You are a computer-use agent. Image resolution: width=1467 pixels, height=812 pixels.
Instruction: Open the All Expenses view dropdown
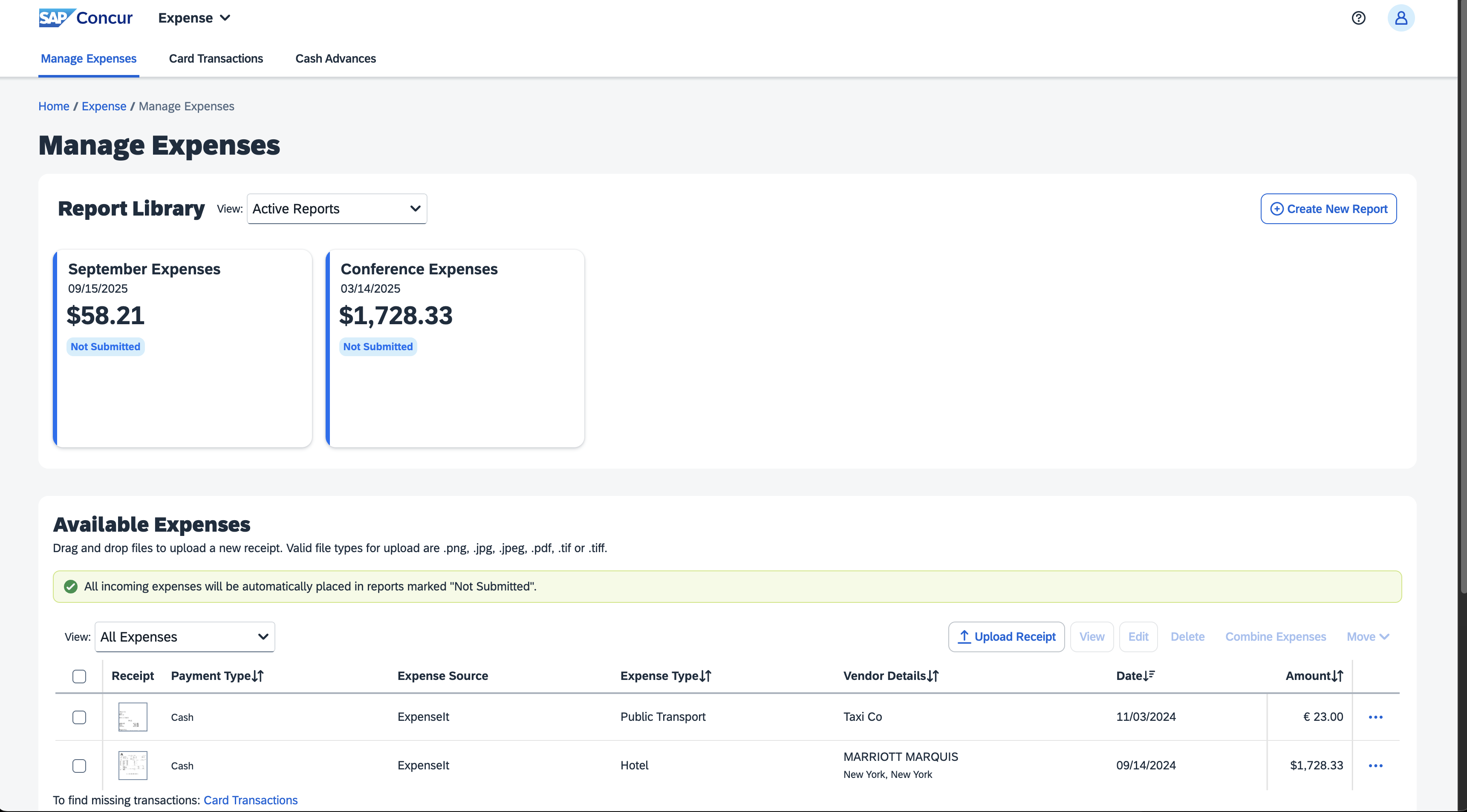185,637
